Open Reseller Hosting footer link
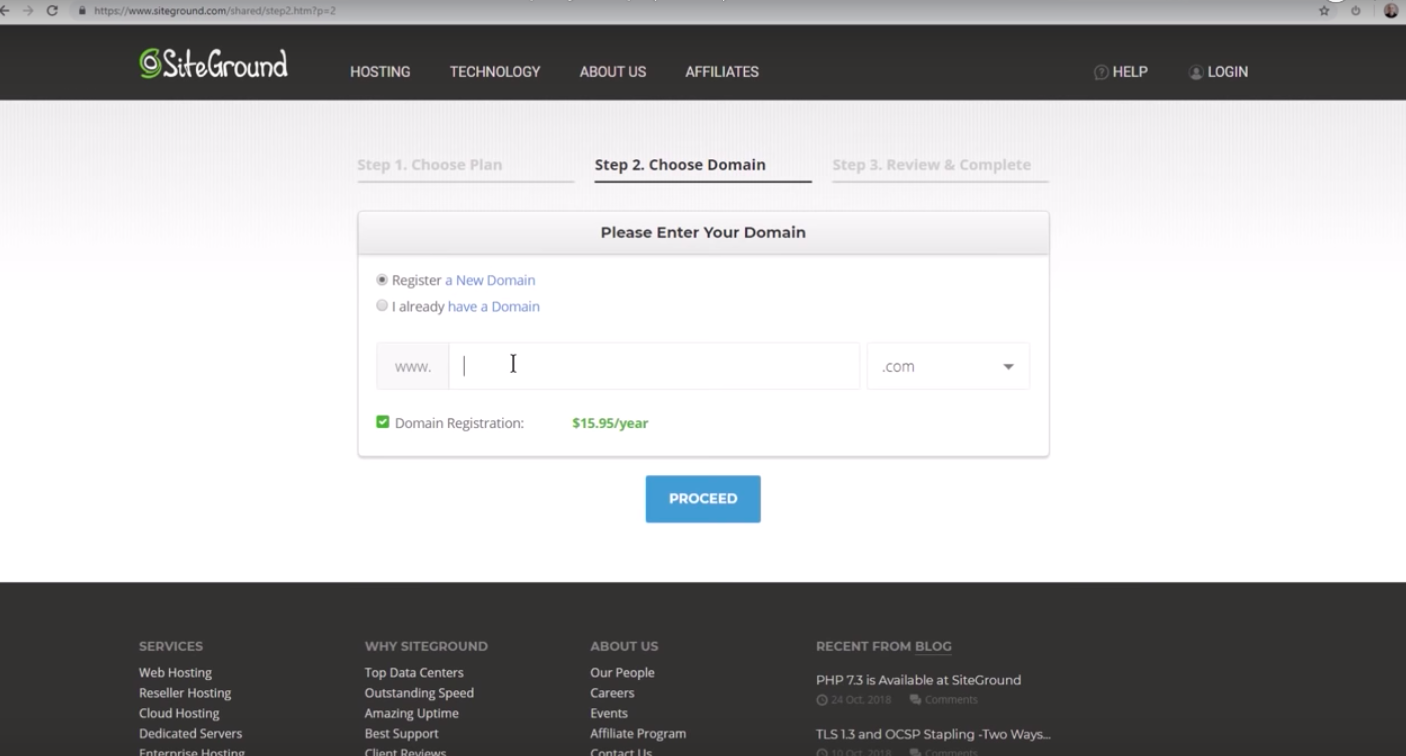The image size is (1406, 756). pos(185,693)
